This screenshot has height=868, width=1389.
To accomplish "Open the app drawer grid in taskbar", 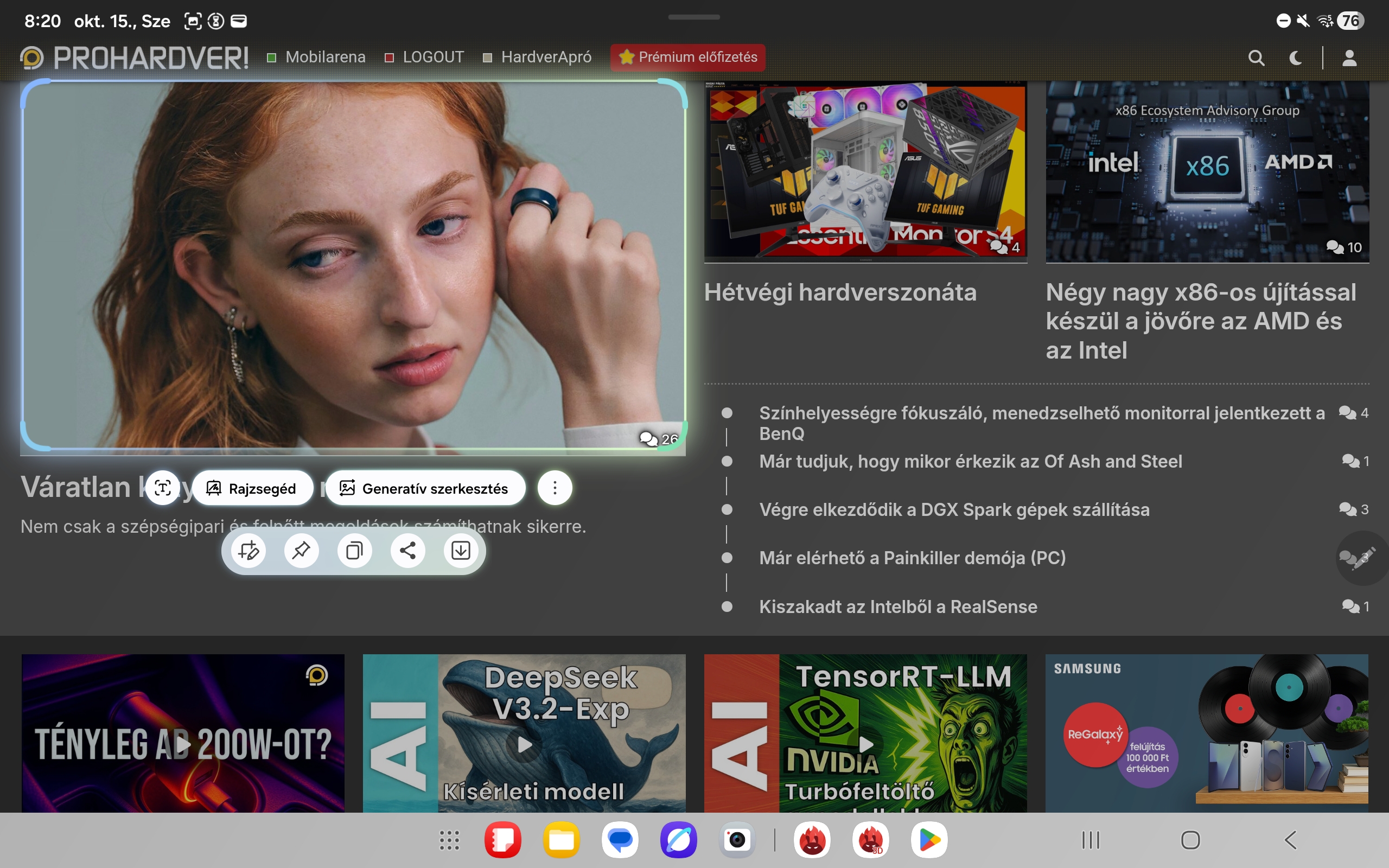I will click(x=449, y=840).
